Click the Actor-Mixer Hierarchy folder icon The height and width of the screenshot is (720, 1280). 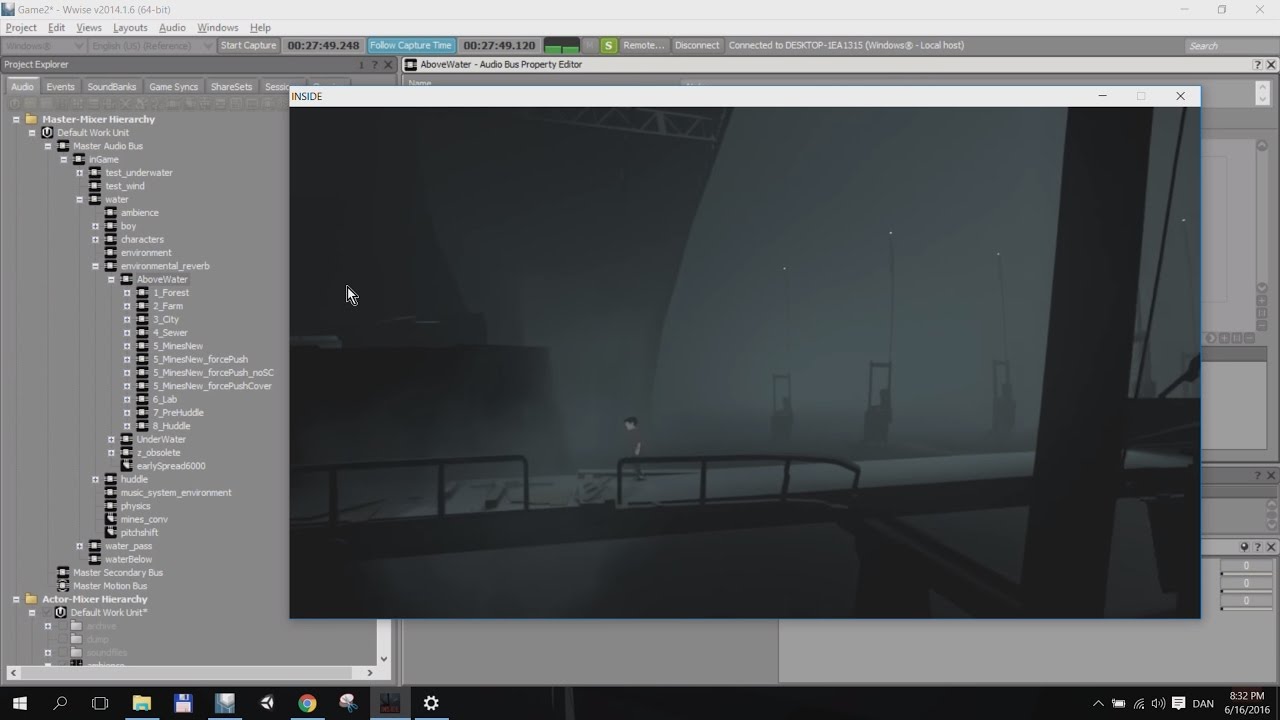point(31,599)
